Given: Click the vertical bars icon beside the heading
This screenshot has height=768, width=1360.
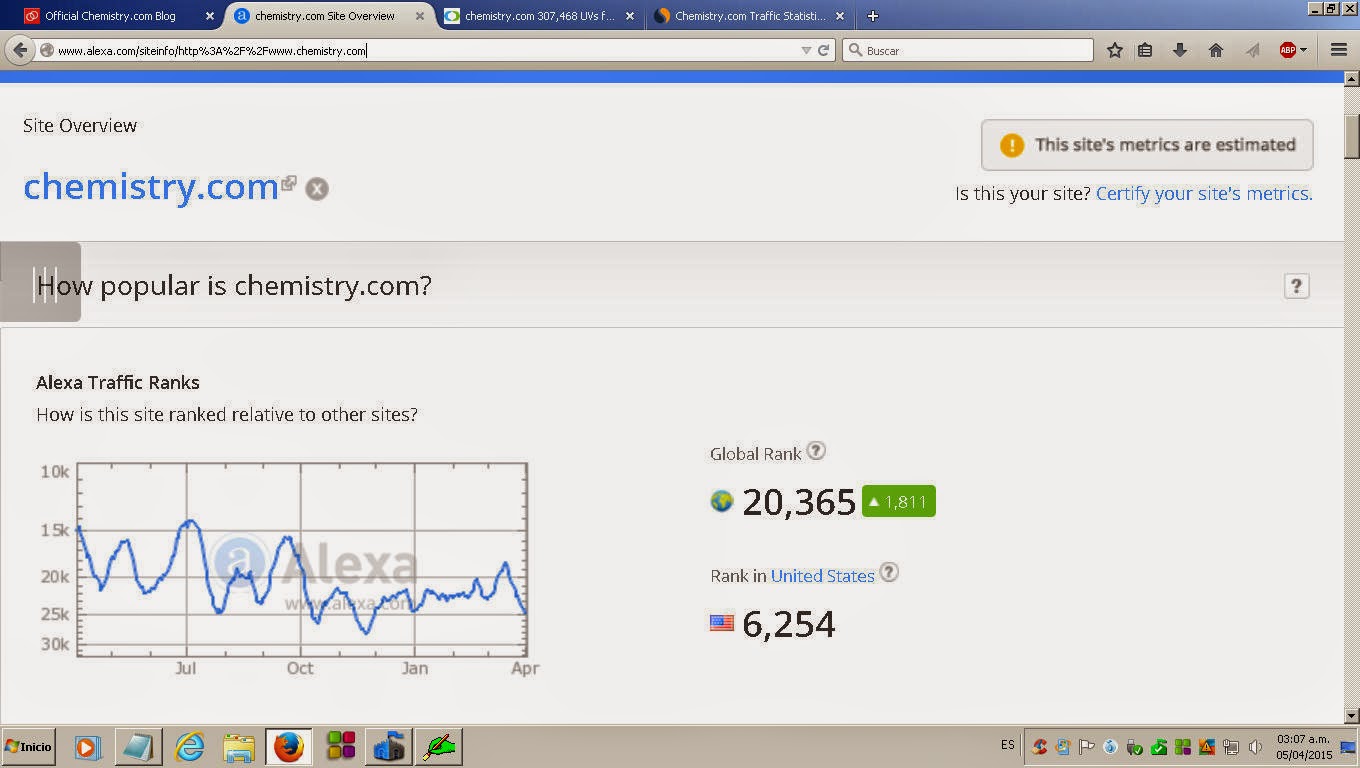Looking at the screenshot, I should pyautogui.click(x=40, y=282).
